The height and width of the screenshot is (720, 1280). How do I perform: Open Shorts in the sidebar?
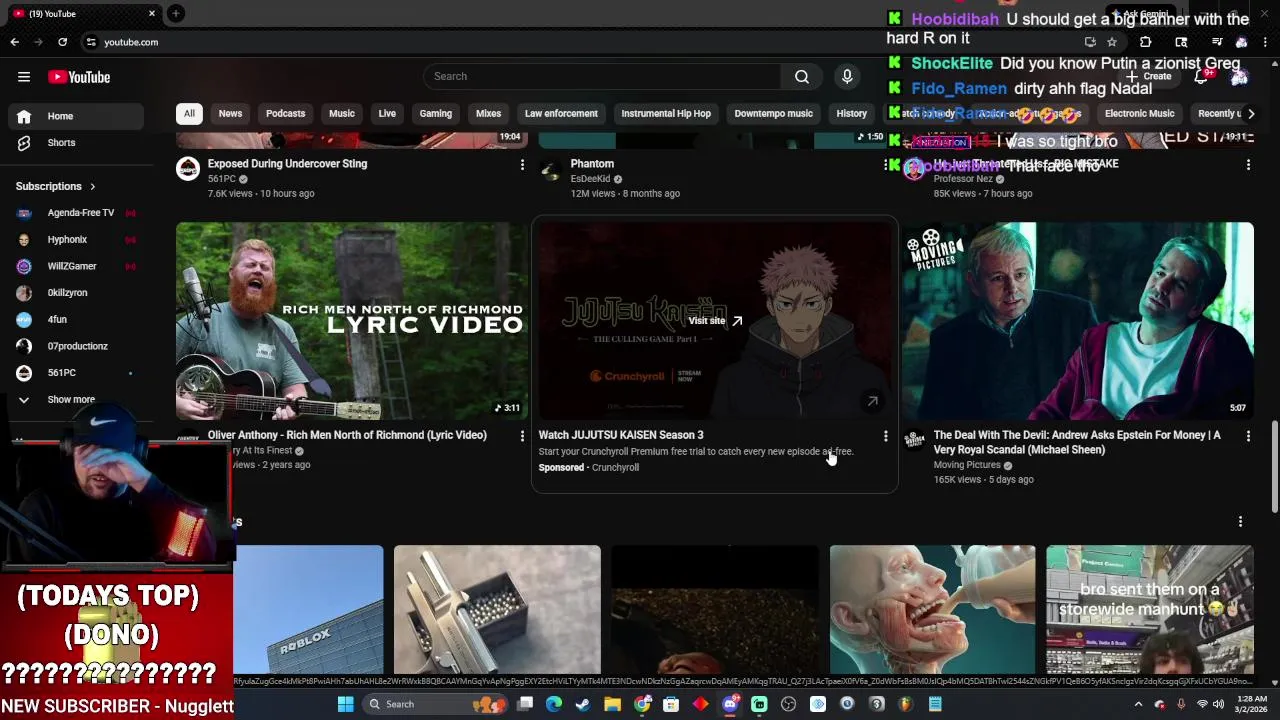(61, 143)
